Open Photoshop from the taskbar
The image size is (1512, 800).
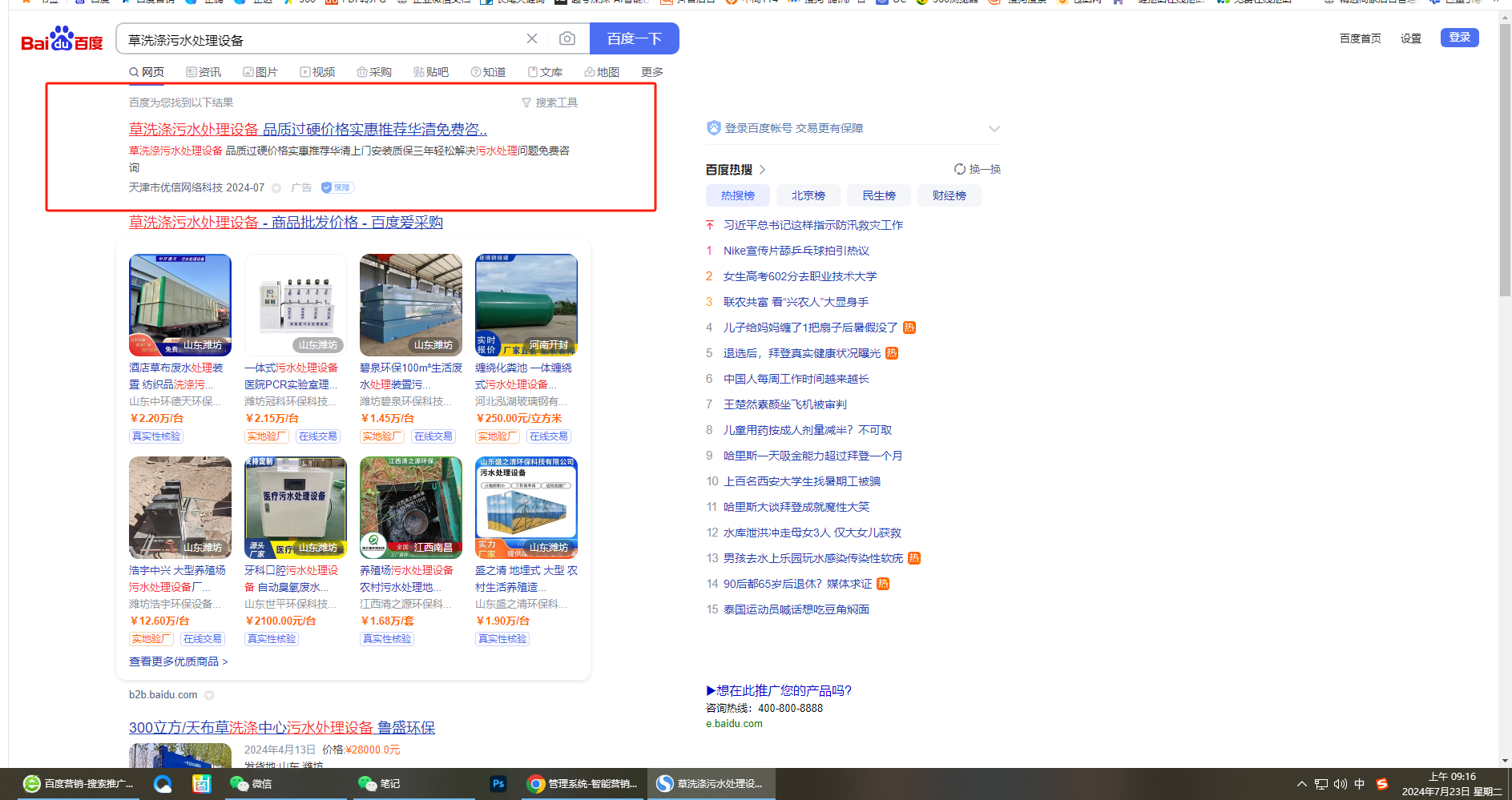point(498,784)
